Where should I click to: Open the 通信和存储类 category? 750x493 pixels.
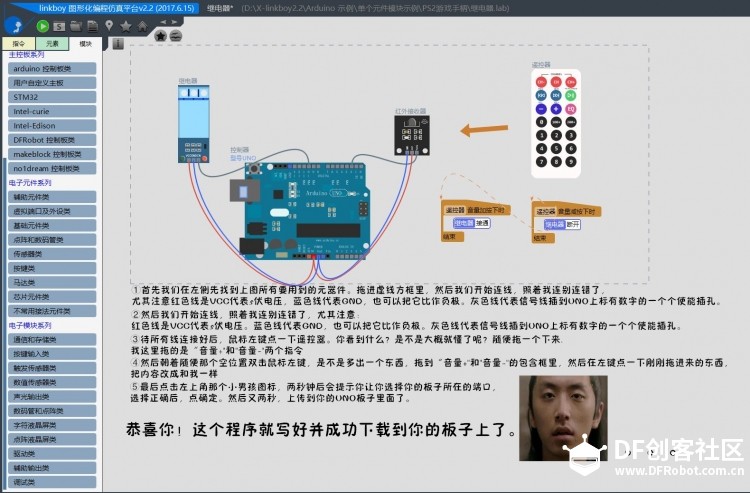52,340
